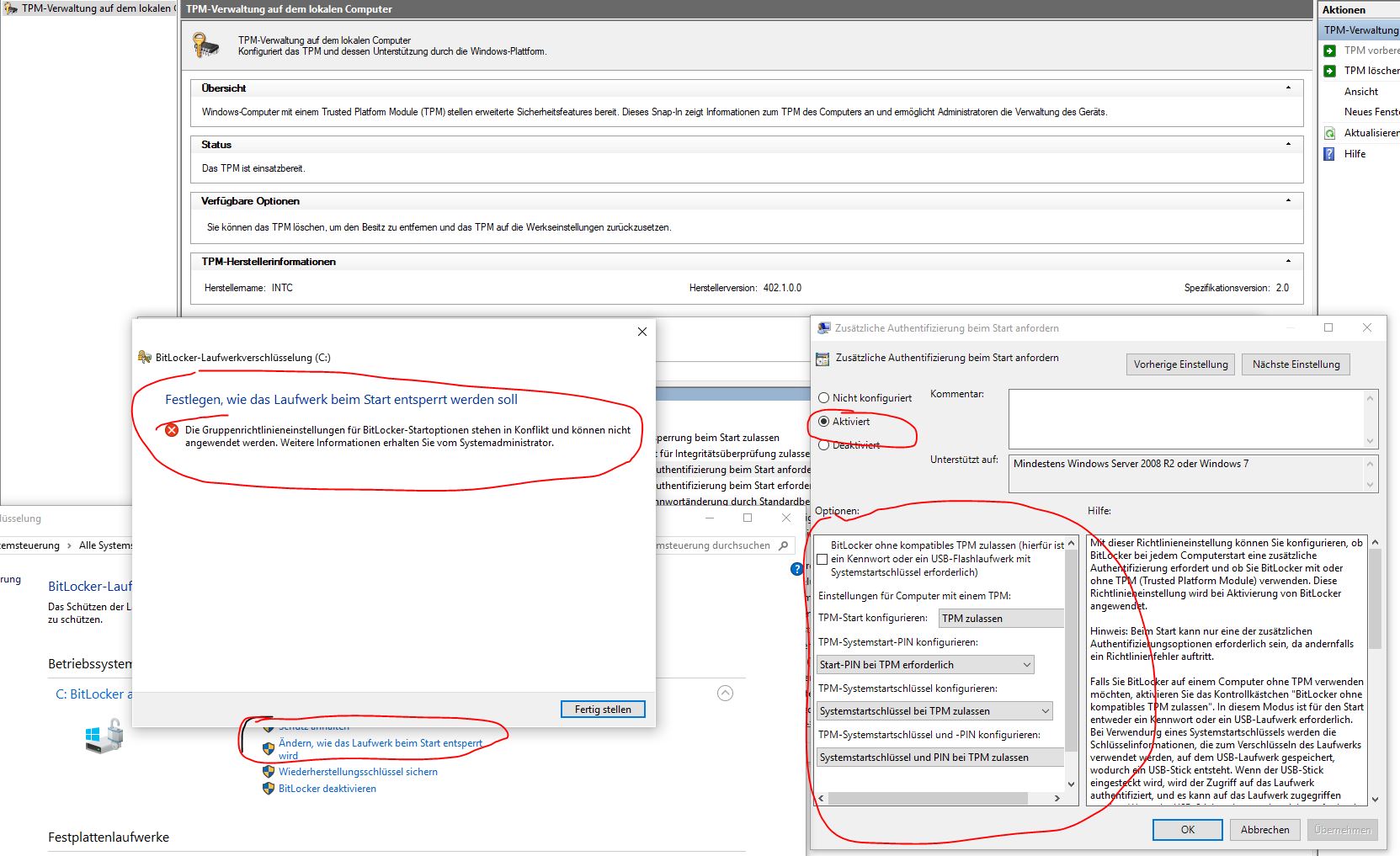Click the Aktualisieren refresh icon in Aktionen
The height and width of the screenshot is (856, 1400).
pyautogui.click(x=1330, y=133)
